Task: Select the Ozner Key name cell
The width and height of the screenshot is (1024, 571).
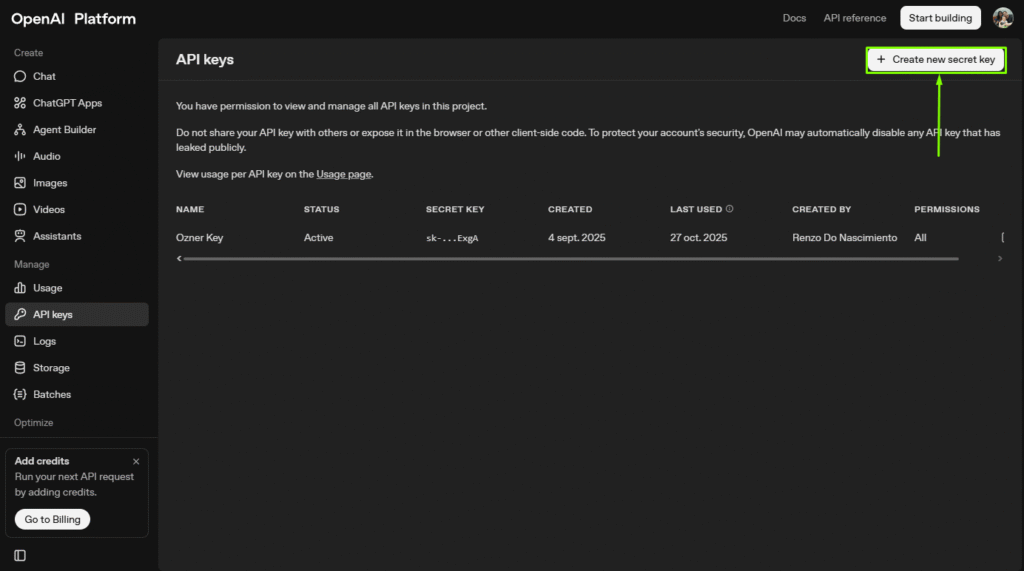Action: click(x=199, y=238)
